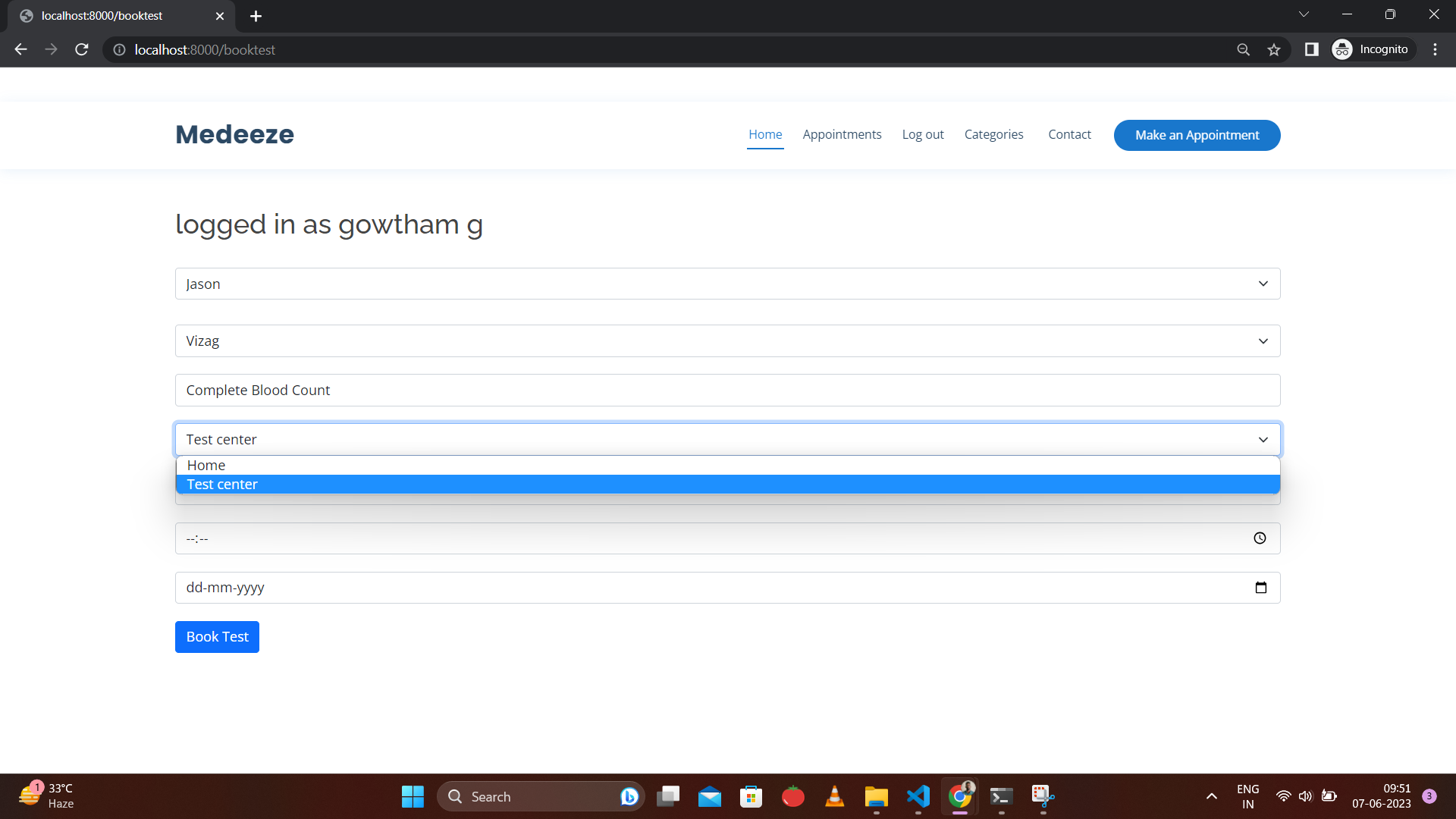The image size is (1456, 819).
Task: Click the clock icon in time field
Action: pyautogui.click(x=1260, y=538)
